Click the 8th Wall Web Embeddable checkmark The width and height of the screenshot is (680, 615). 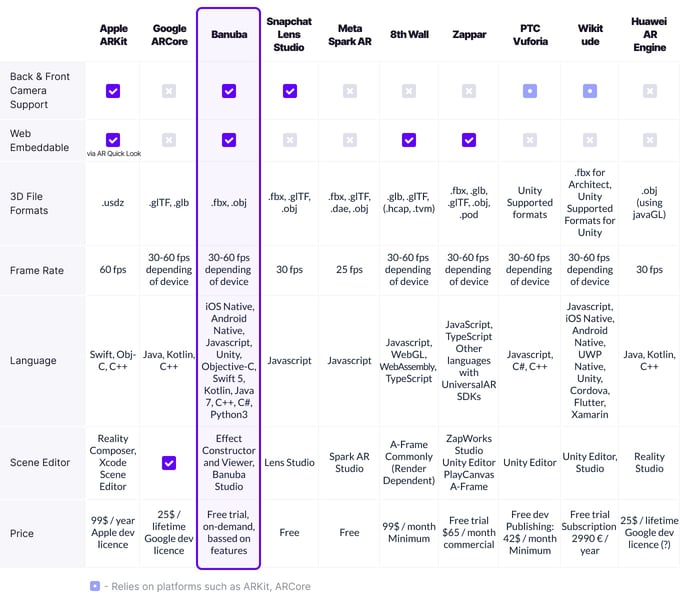[x=408, y=140]
